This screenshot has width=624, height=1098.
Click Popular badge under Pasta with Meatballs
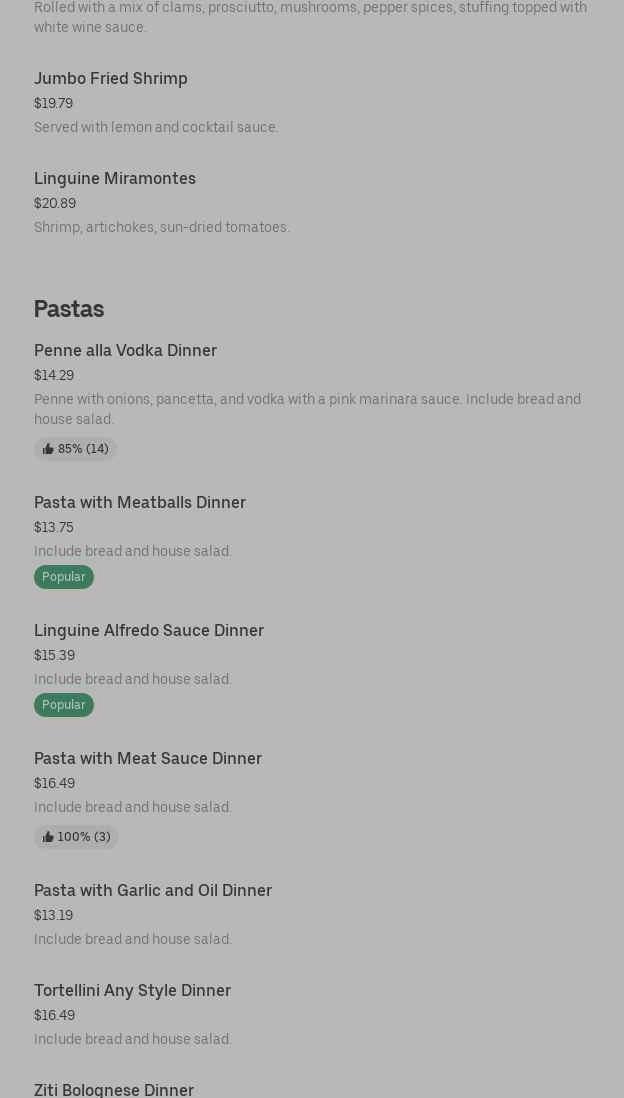[64, 577]
